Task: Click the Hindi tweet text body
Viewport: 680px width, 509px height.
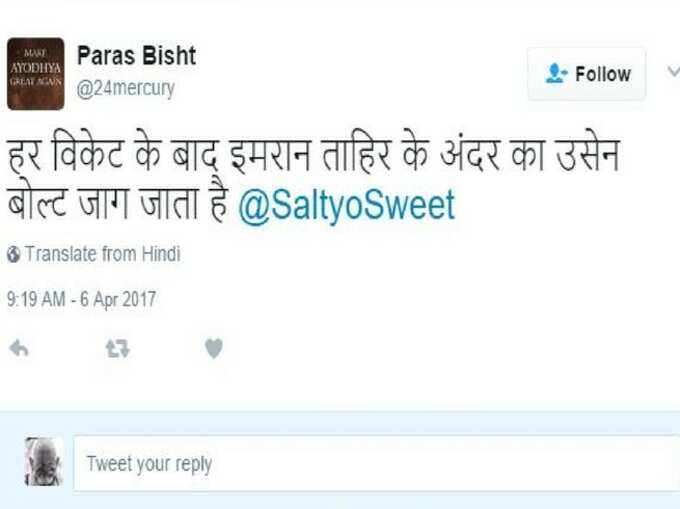Action: [x=313, y=177]
